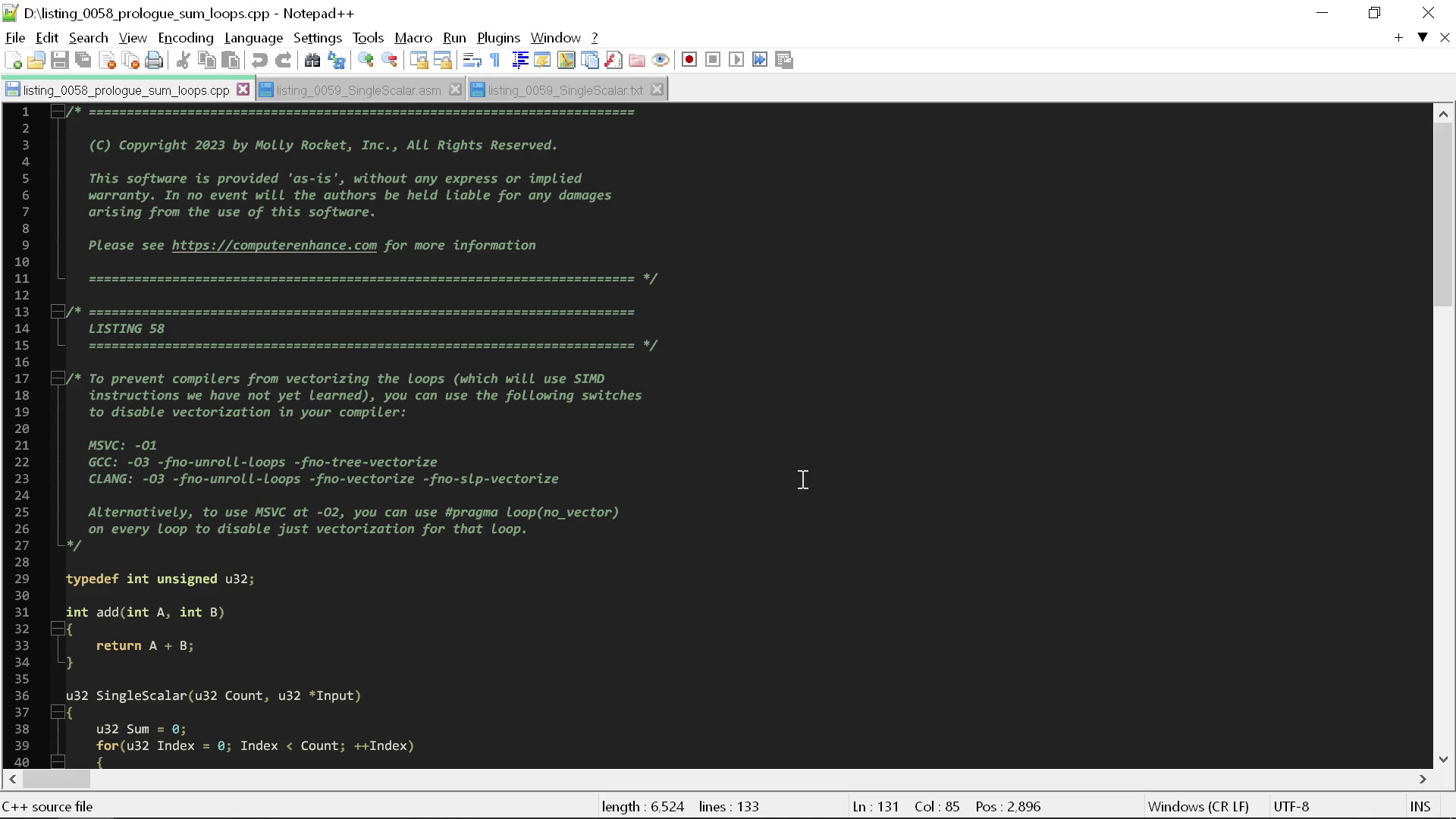Undo the last edit
Screen dimensions: 1456x819
pos(259,60)
